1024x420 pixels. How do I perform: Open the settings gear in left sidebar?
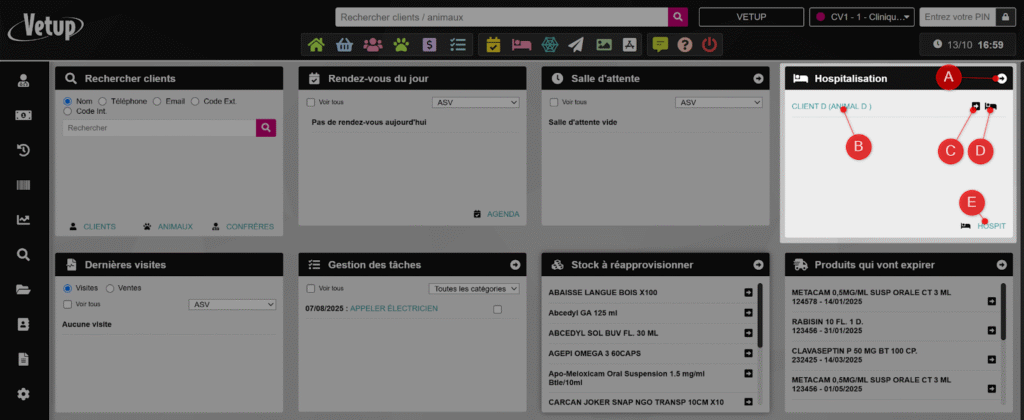[23, 394]
